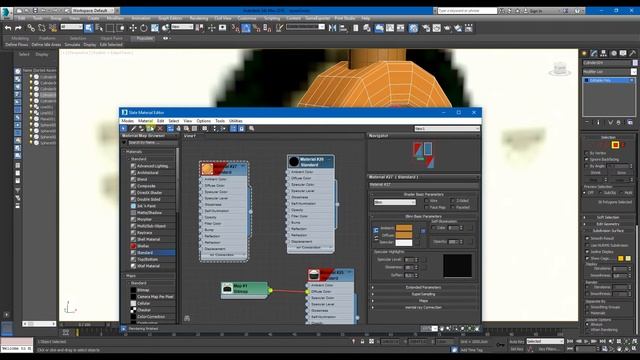Click Define Flows in Populate ribbon

[17, 44]
